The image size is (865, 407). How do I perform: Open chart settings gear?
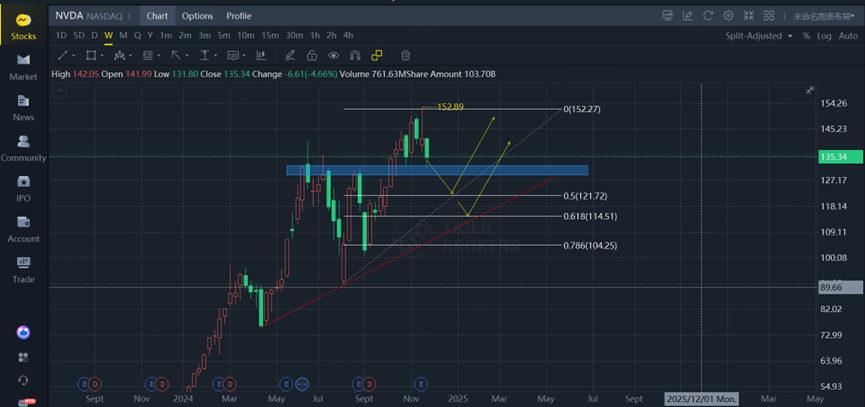click(x=728, y=15)
